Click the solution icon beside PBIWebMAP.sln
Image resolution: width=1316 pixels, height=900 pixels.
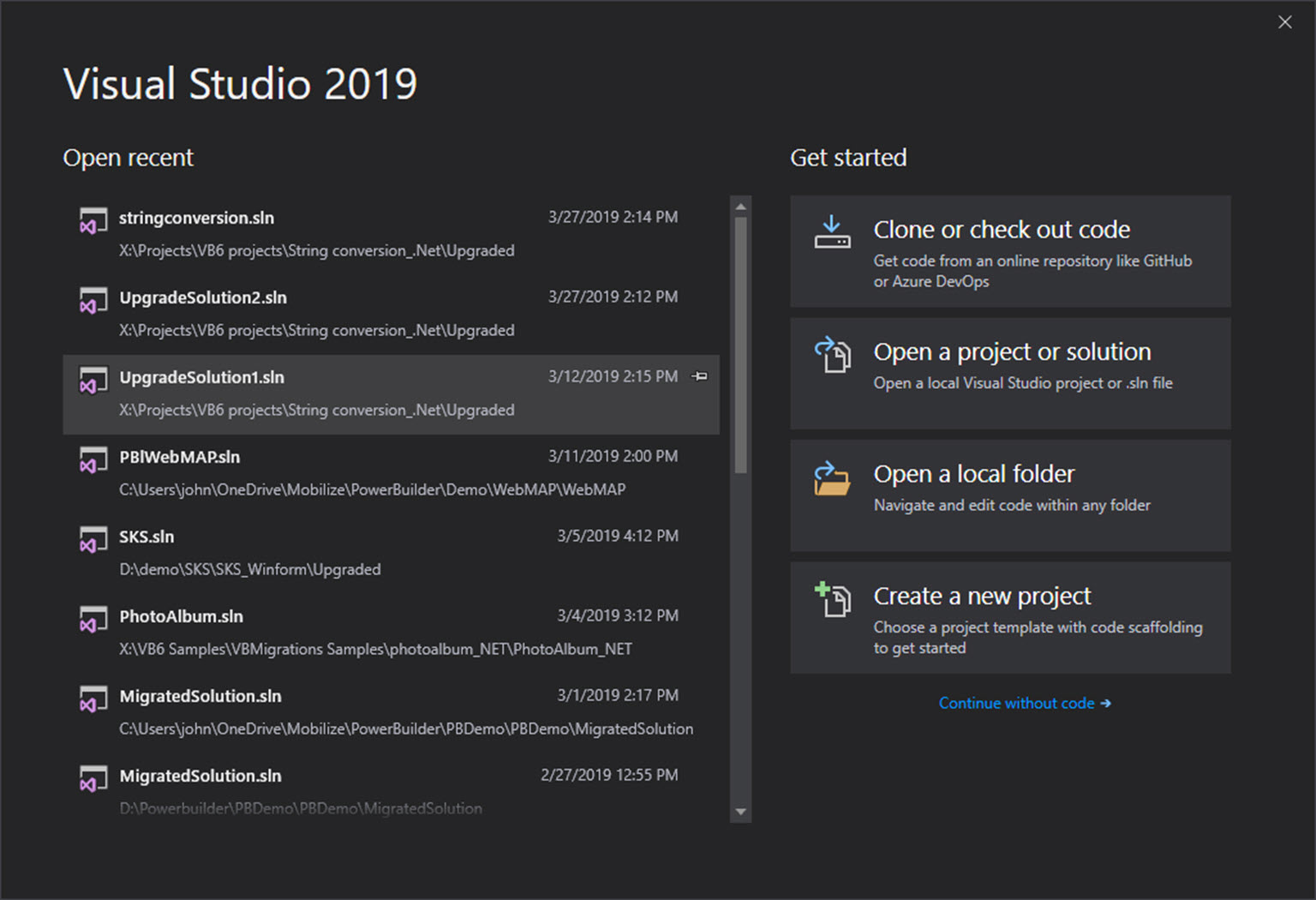93,459
